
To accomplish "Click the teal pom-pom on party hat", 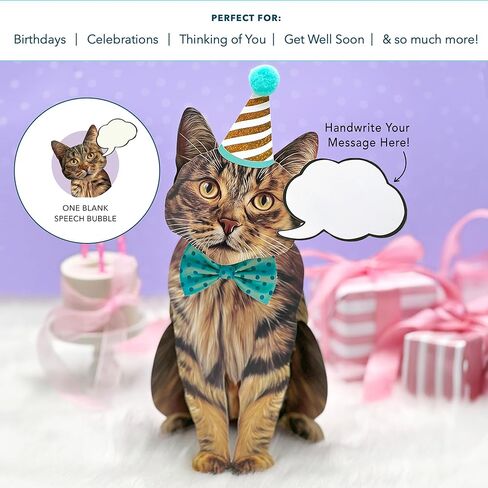I will coord(264,79).
